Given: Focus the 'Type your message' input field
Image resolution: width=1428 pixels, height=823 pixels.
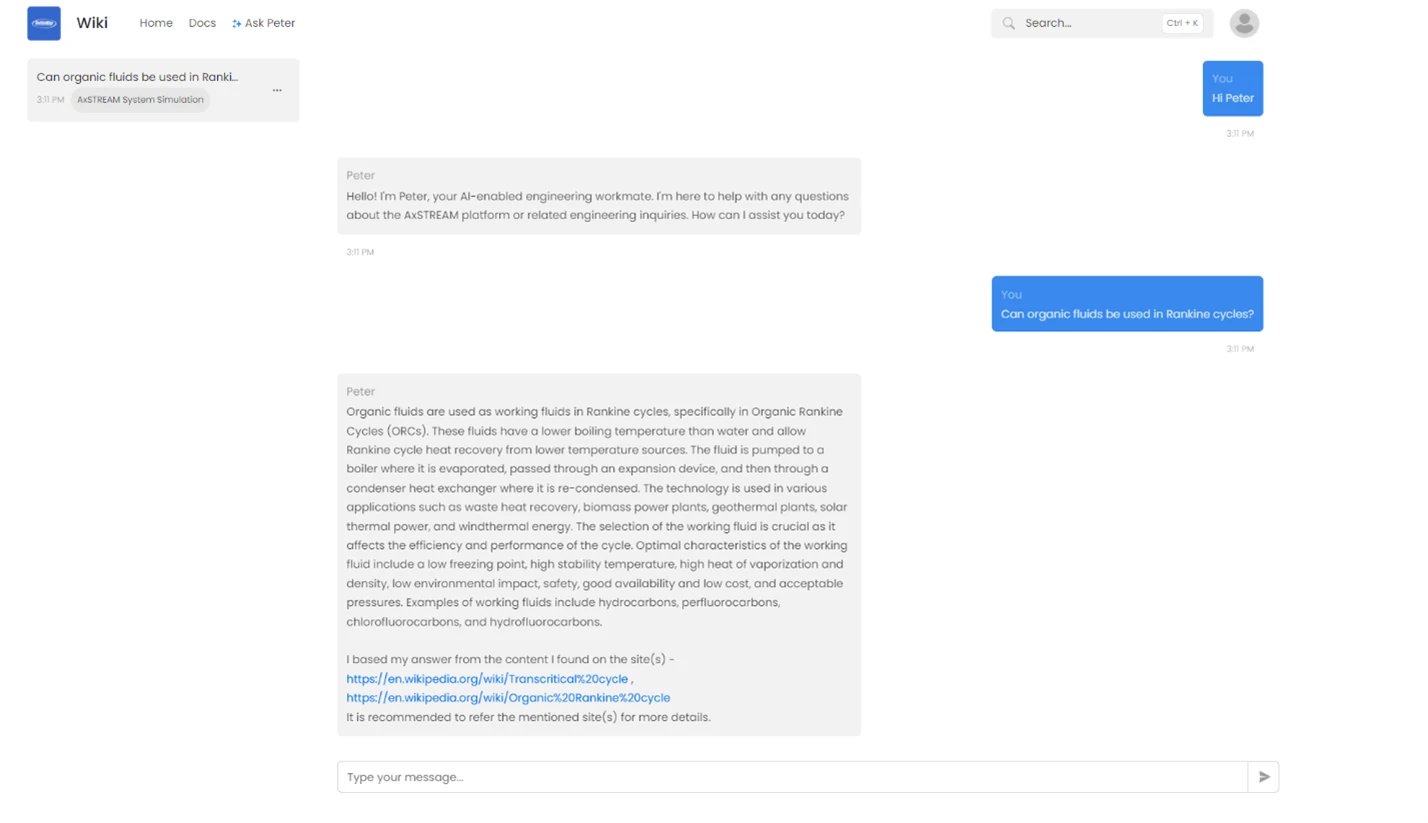Looking at the screenshot, I should (x=790, y=777).
